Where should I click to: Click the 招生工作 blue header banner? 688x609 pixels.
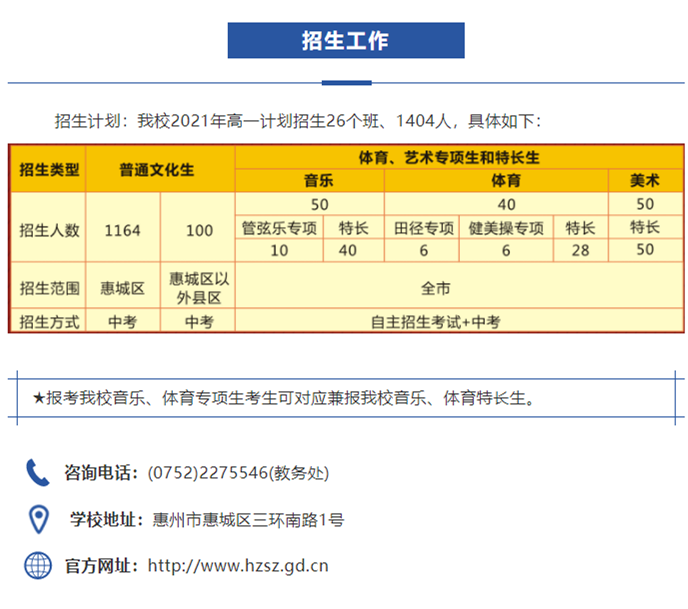345,41
